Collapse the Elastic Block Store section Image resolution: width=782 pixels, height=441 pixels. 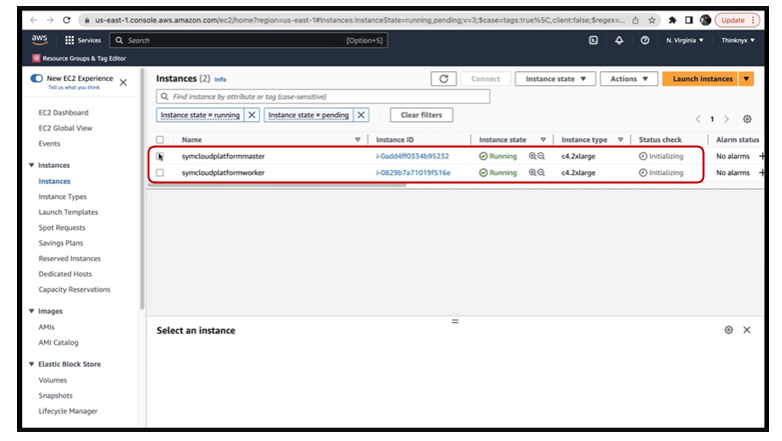[x=31, y=364]
